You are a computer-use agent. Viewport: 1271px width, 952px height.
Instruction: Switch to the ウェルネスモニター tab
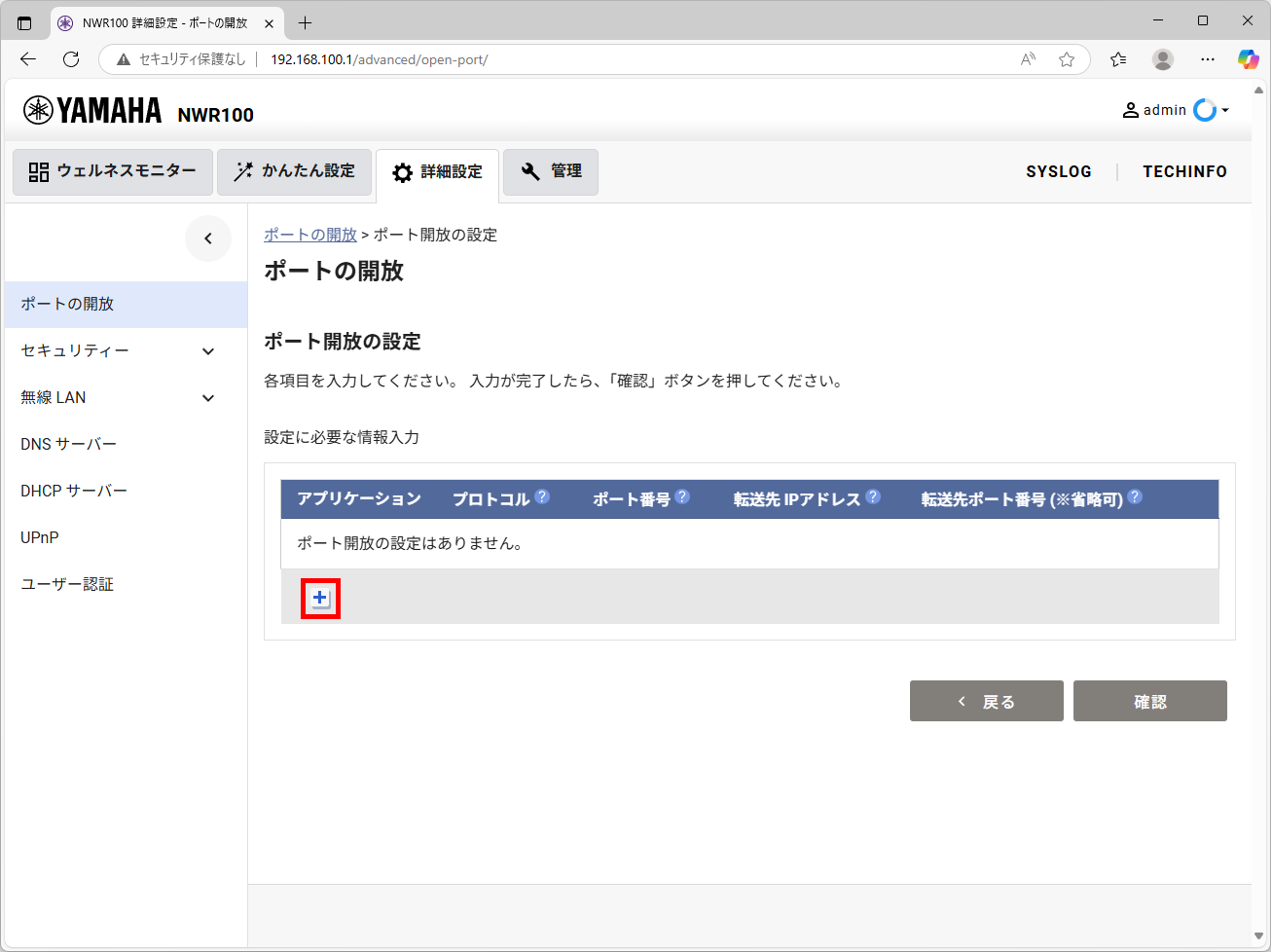tap(113, 171)
